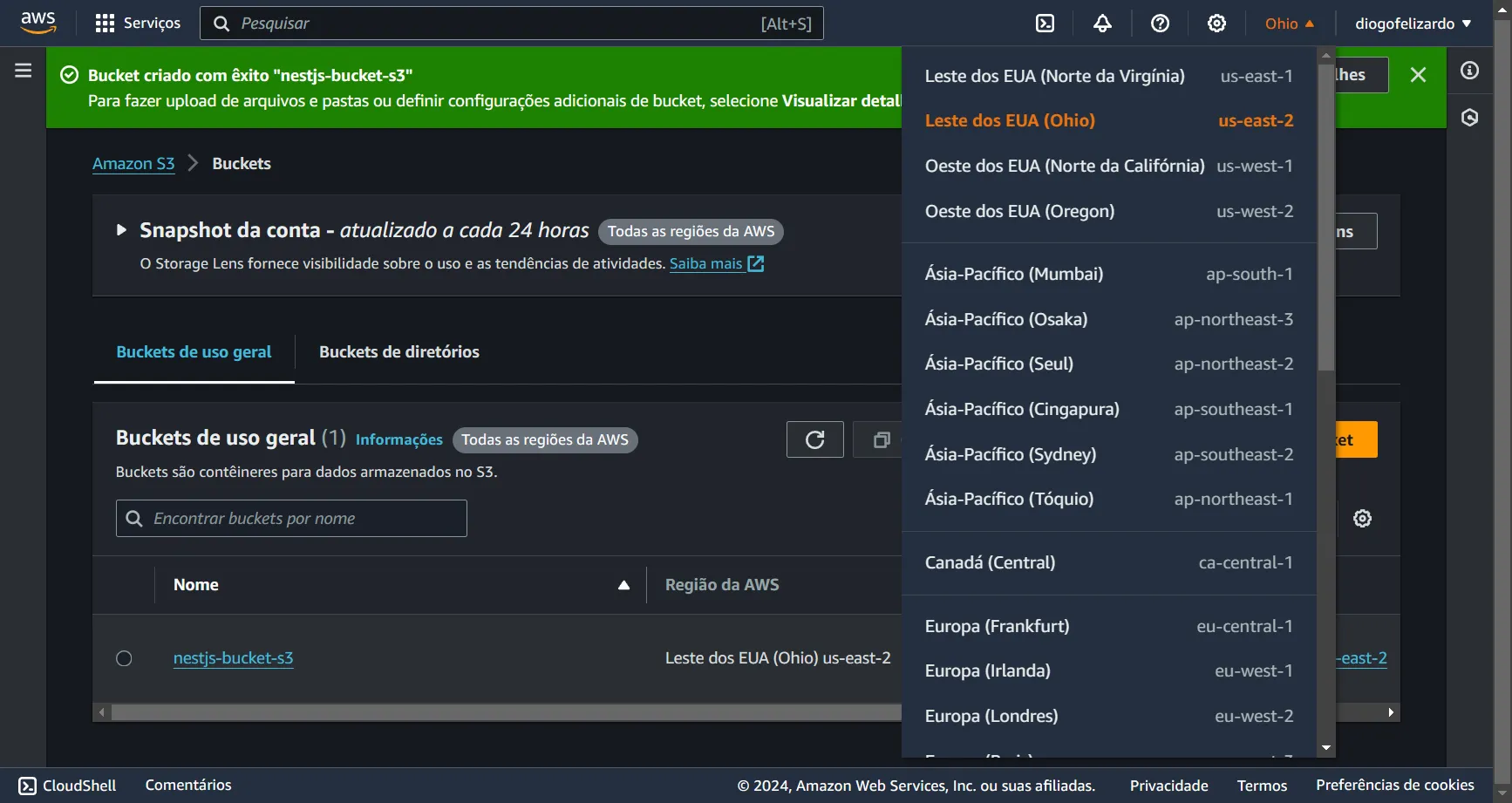This screenshot has width=1512, height=803.
Task: Select region Europa (Londres)
Action: coord(1109,716)
